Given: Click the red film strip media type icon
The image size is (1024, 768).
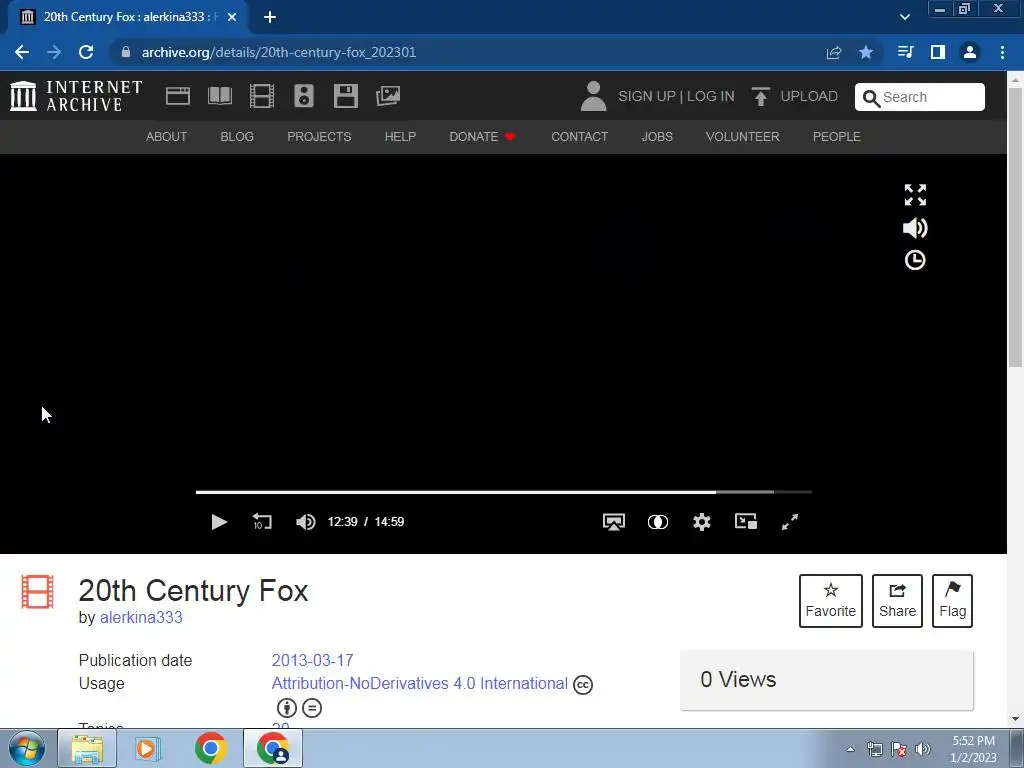Looking at the screenshot, I should [x=37, y=592].
